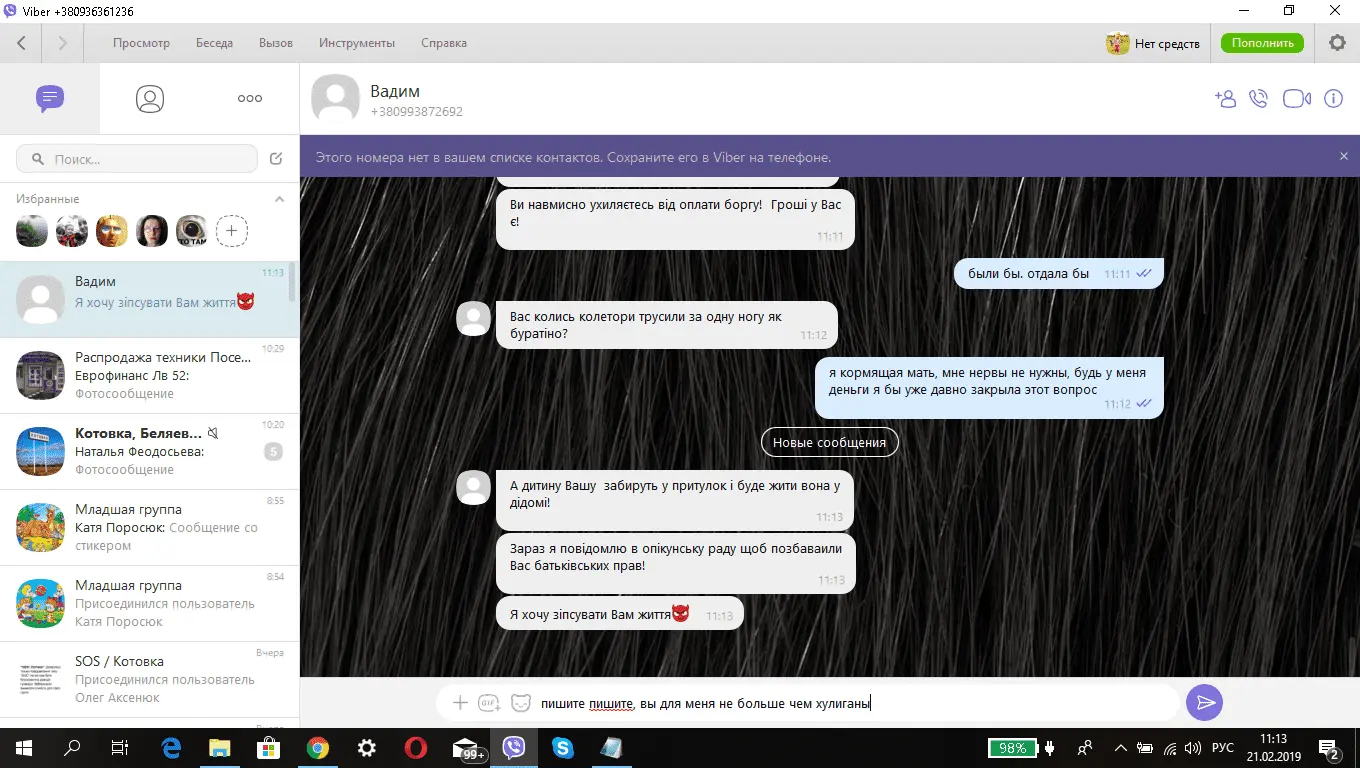This screenshot has width=1360, height=768.
Task: Open chat info panel
Action: pos(1333,99)
